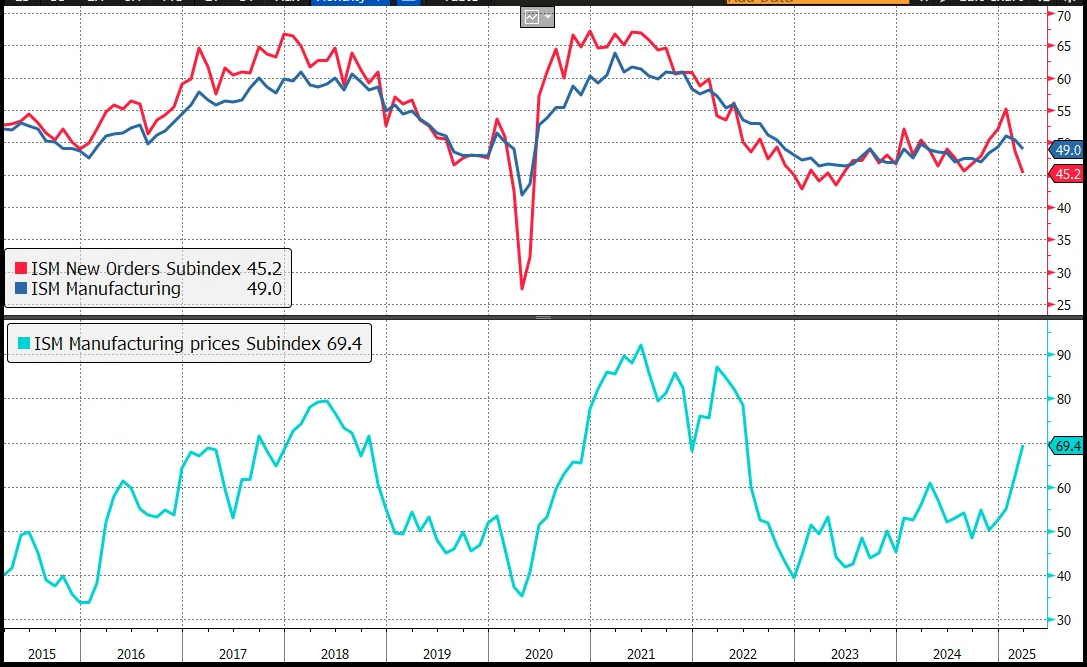Click the blue 49.0 last-value axis tag
1087x667 pixels.
pos(1066,150)
